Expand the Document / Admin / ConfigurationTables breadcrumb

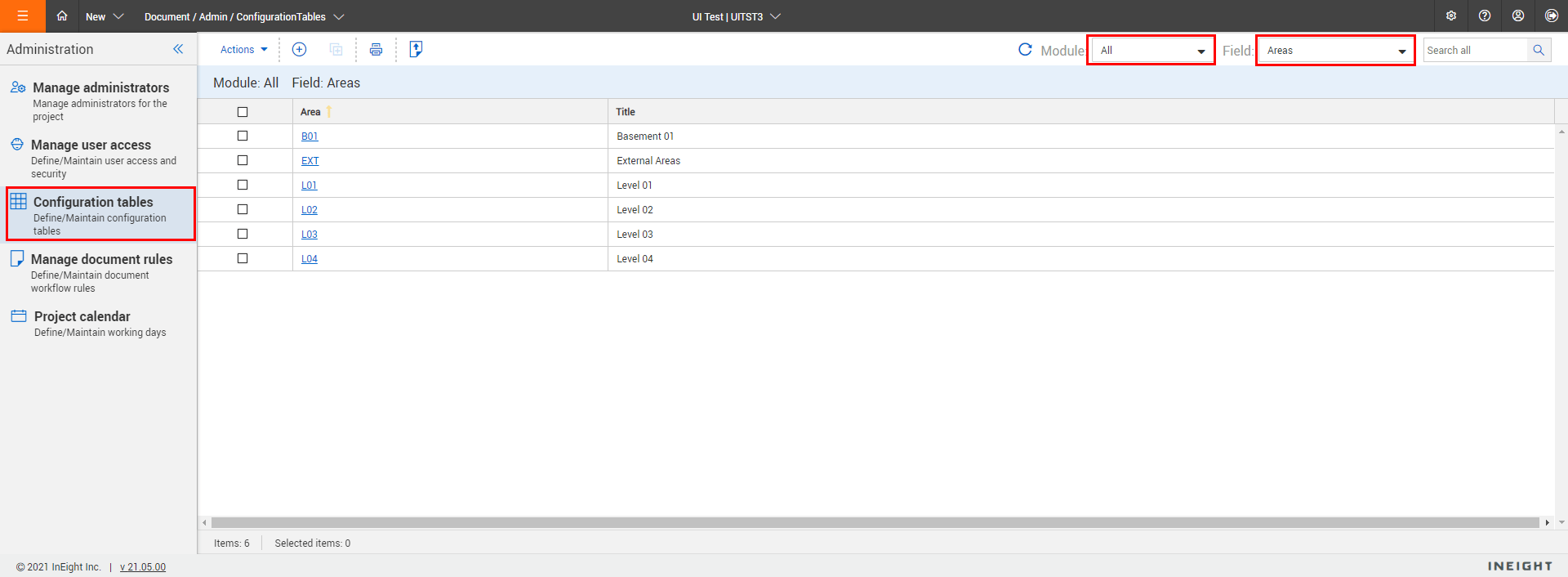coord(244,16)
